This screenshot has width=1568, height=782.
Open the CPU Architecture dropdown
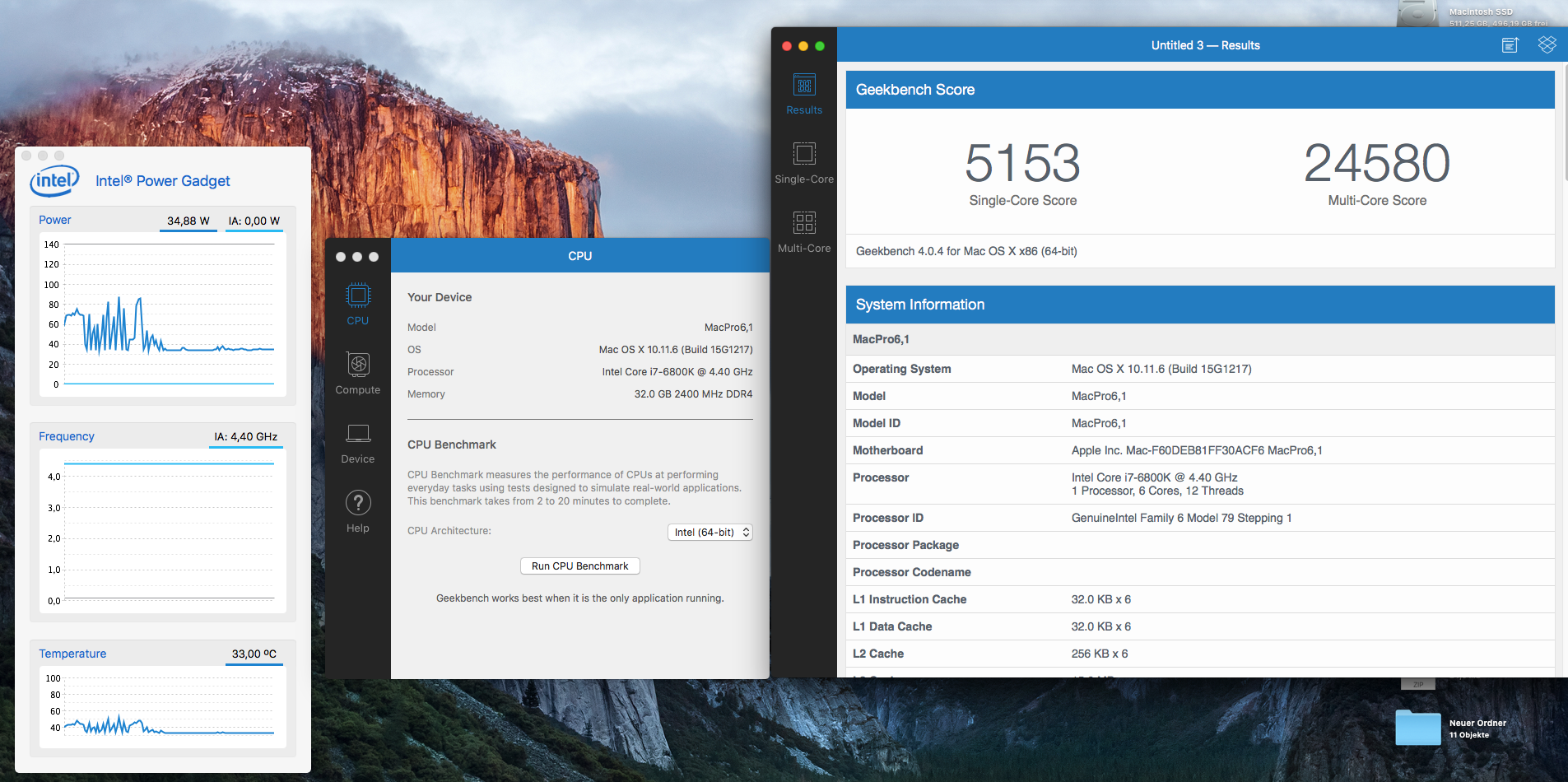710,533
